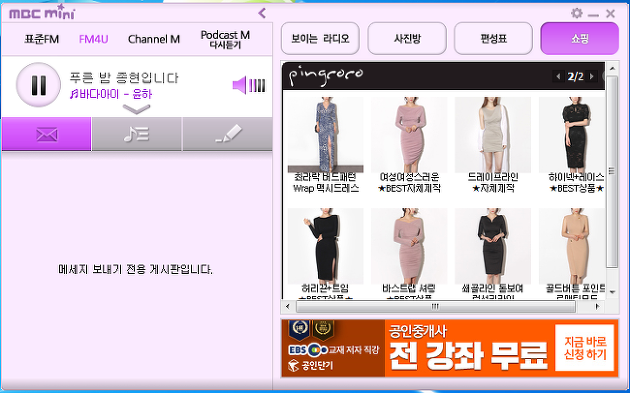Go to previous pingroro page arrow

(558, 76)
